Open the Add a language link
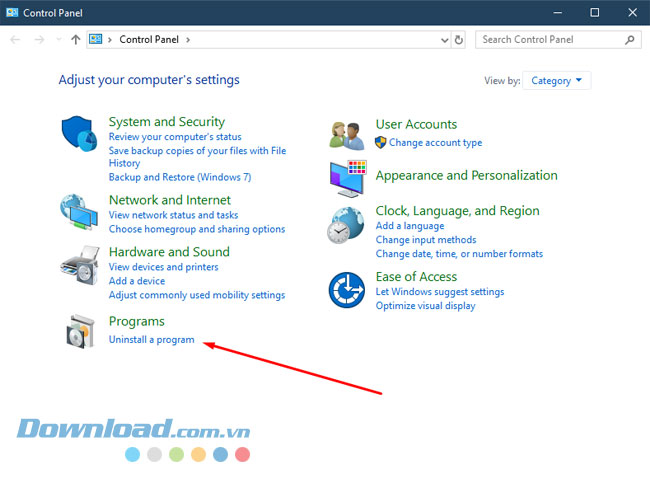This screenshot has height=497, width=650. pyautogui.click(x=409, y=226)
